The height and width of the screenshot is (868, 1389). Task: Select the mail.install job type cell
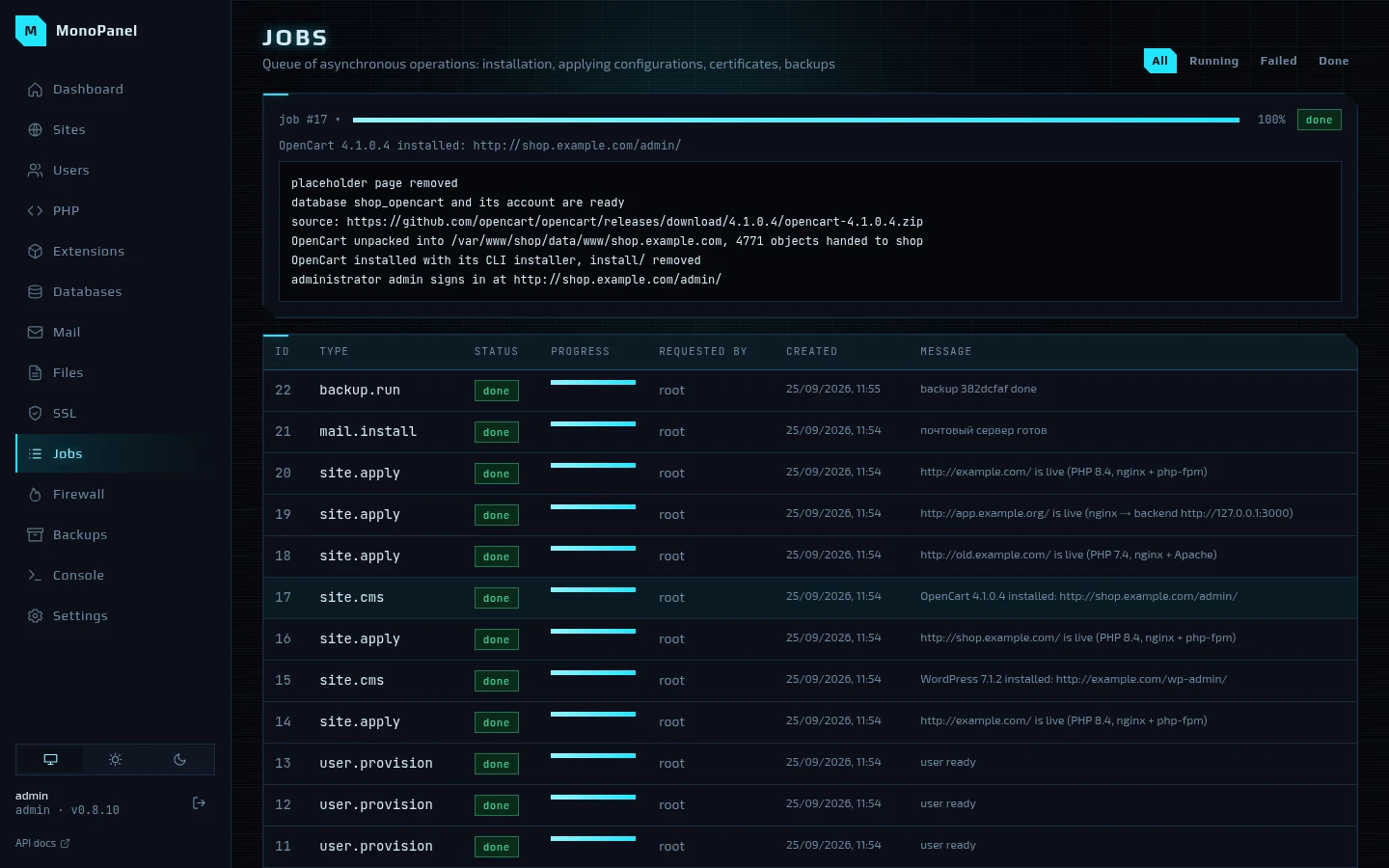pyautogui.click(x=368, y=432)
